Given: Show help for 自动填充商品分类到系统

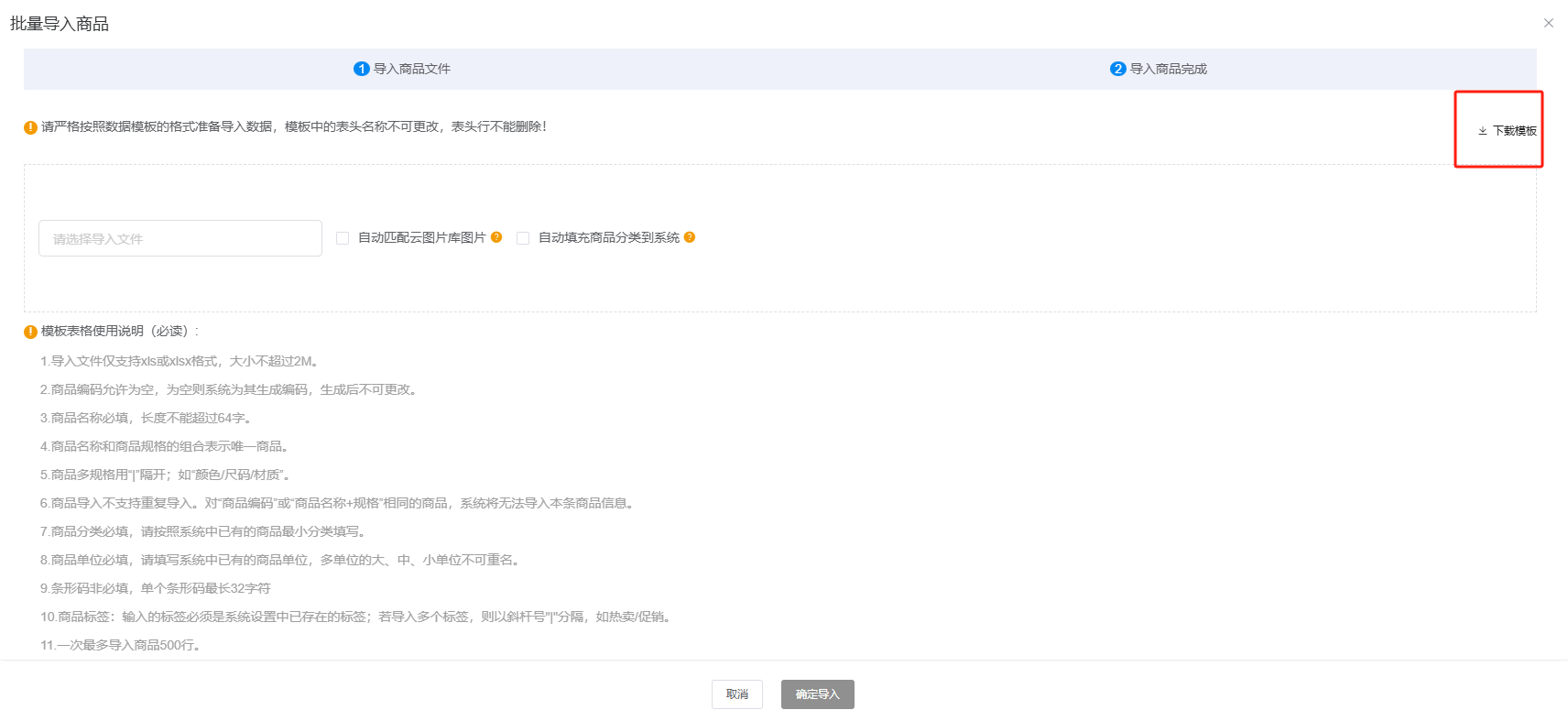Looking at the screenshot, I should [x=690, y=237].
